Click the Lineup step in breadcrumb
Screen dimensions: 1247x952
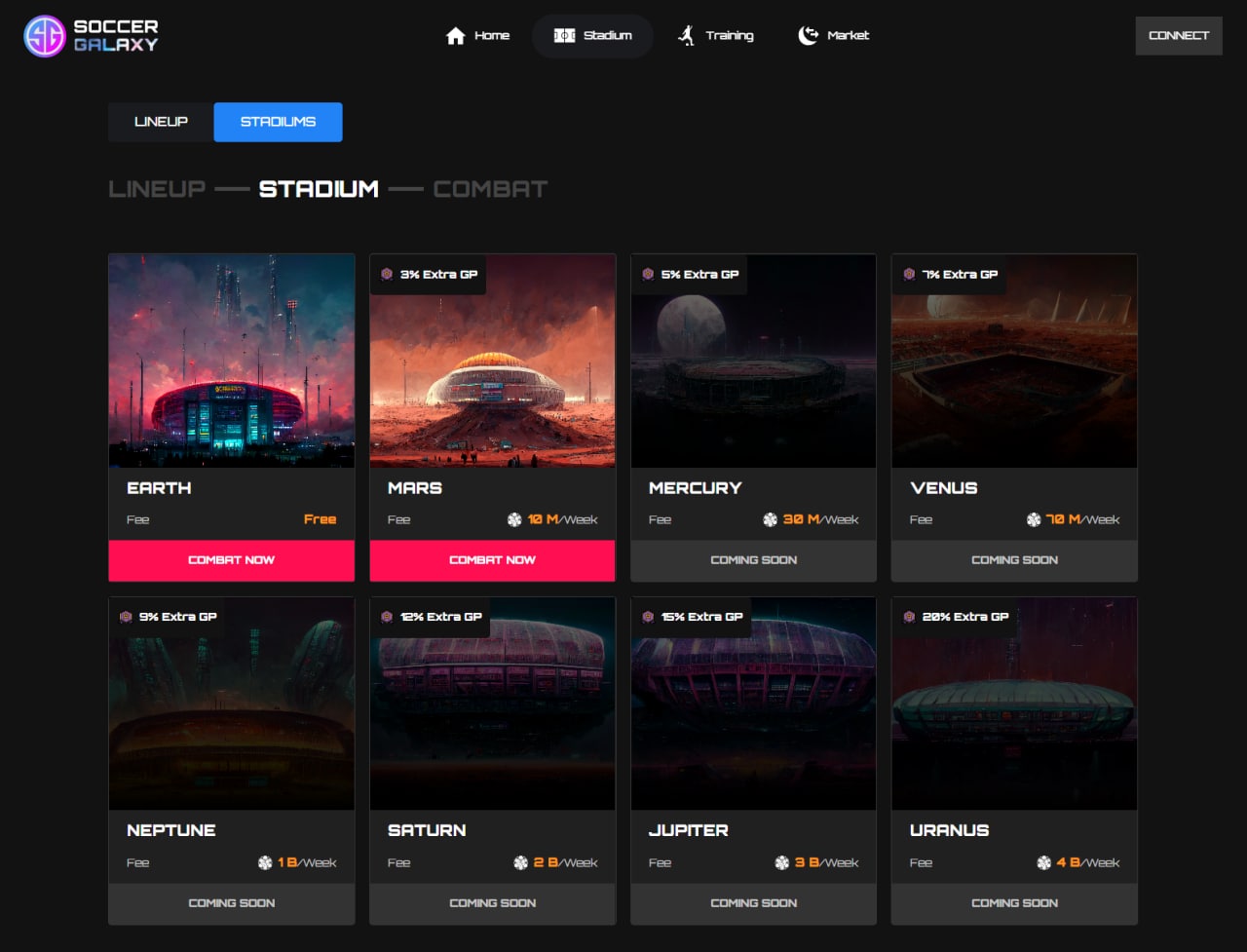click(x=157, y=189)
